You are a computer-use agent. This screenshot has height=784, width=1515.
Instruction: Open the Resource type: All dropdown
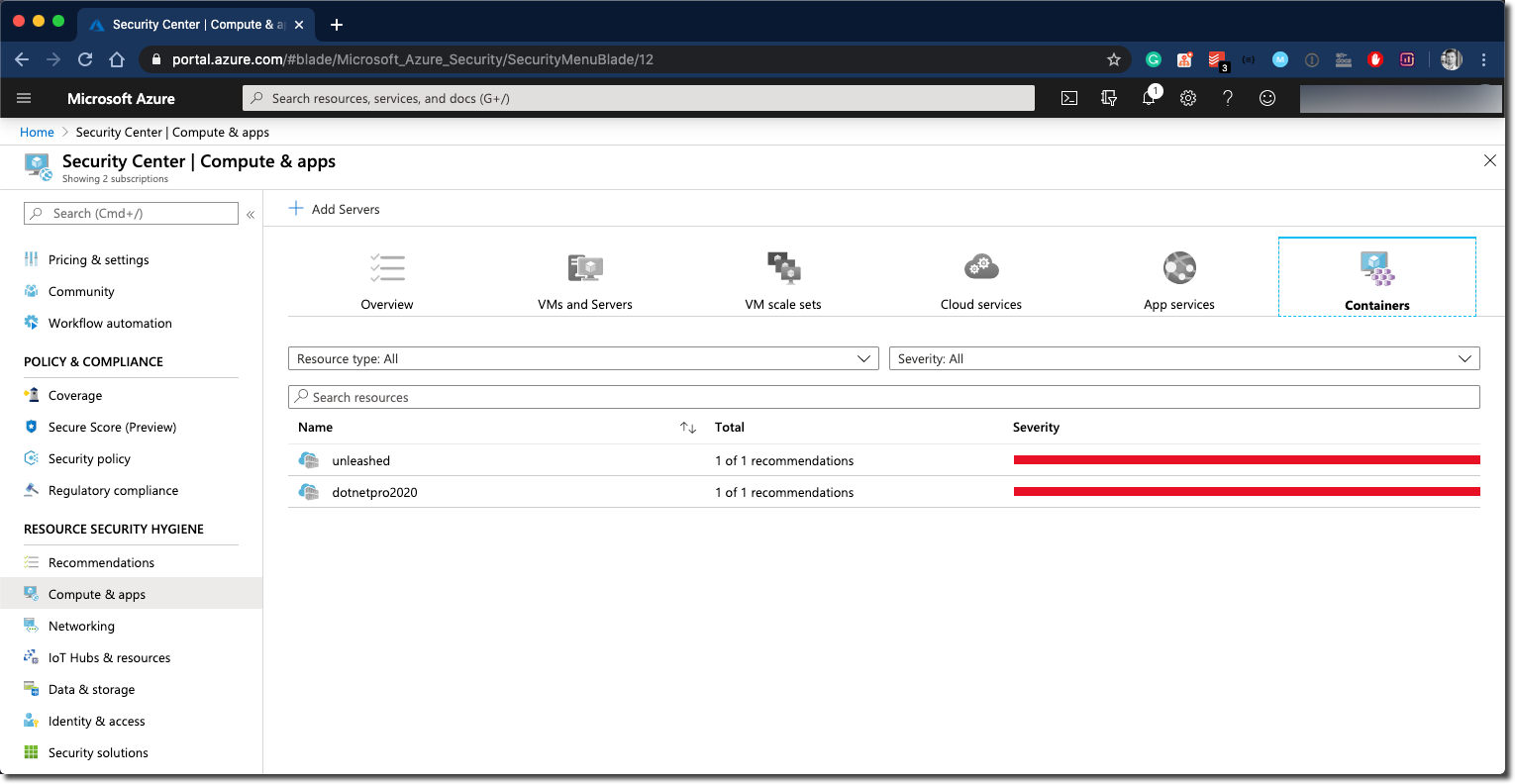click(582, 358)
